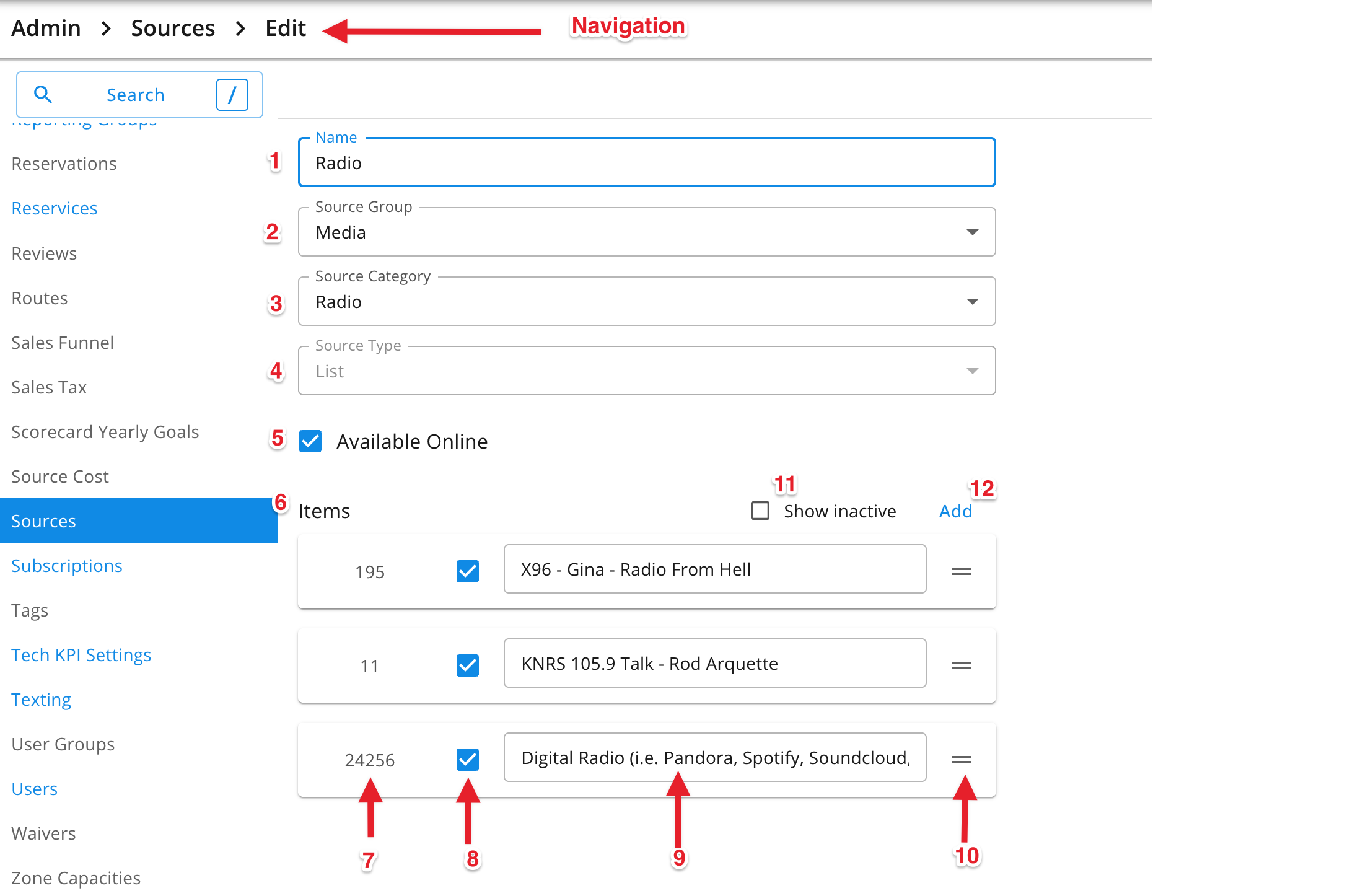
Task: Open Texting in the sidebar
Action: 42,700
